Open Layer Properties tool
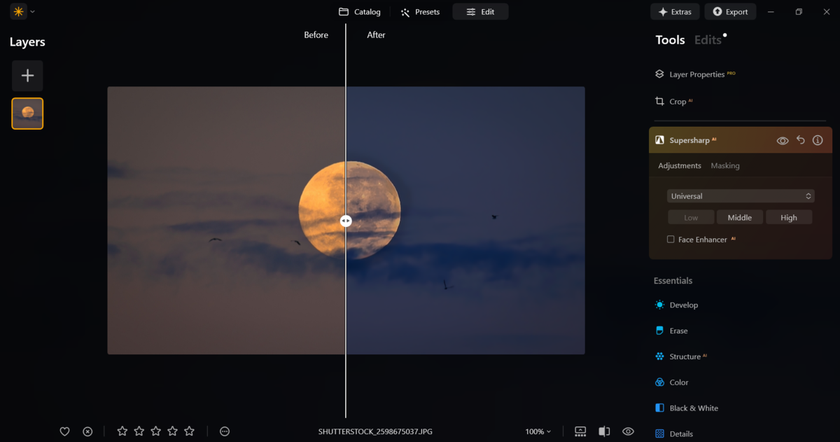This screenshot has height=442, width=840. click(695, 74)
